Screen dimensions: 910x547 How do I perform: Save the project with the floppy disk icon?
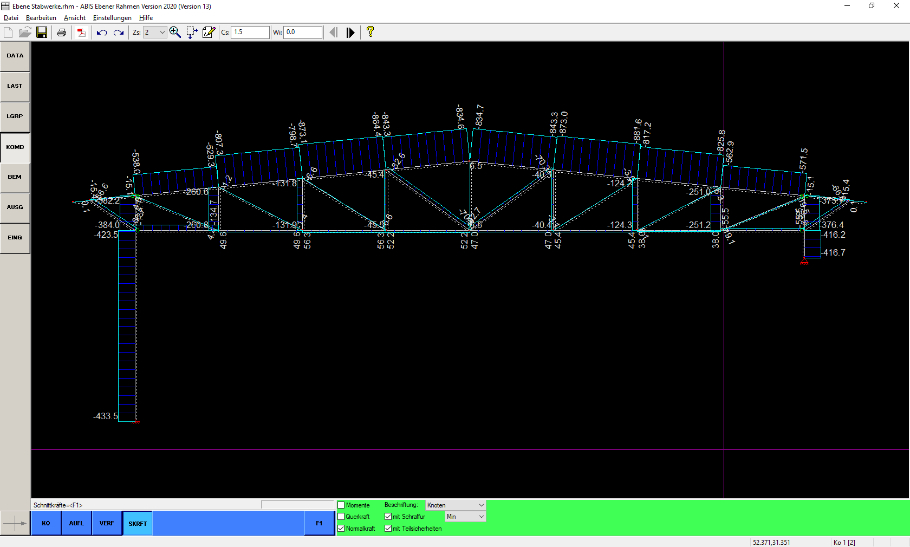pyautogui.click(x=41, y=32)
